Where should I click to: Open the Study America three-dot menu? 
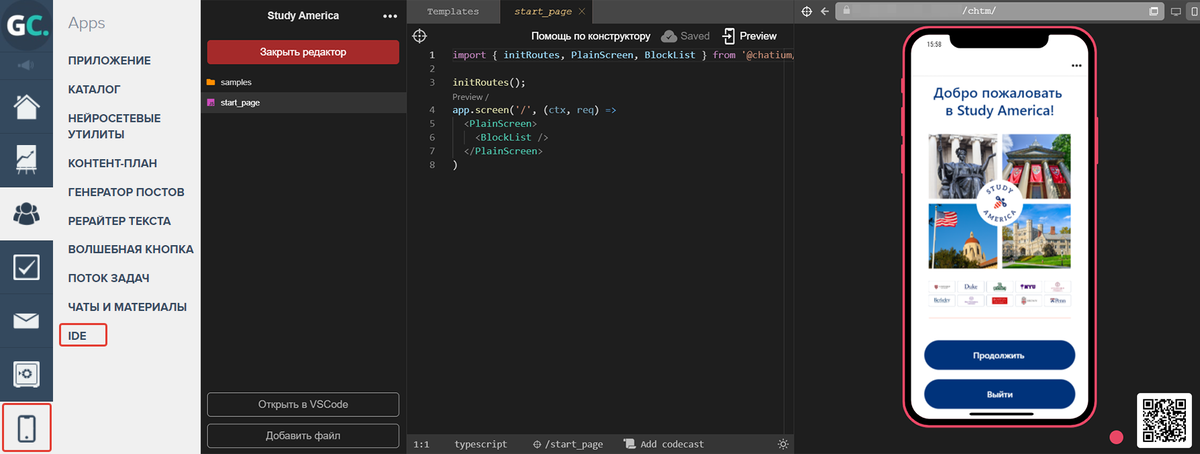(x=390, y=16)
